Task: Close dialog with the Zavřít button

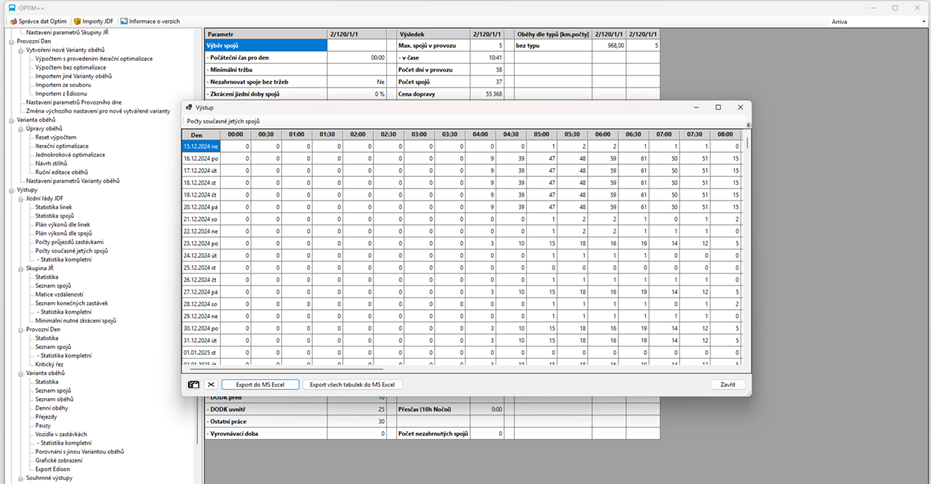Action: pyautogui.click(x=727, y=384)
